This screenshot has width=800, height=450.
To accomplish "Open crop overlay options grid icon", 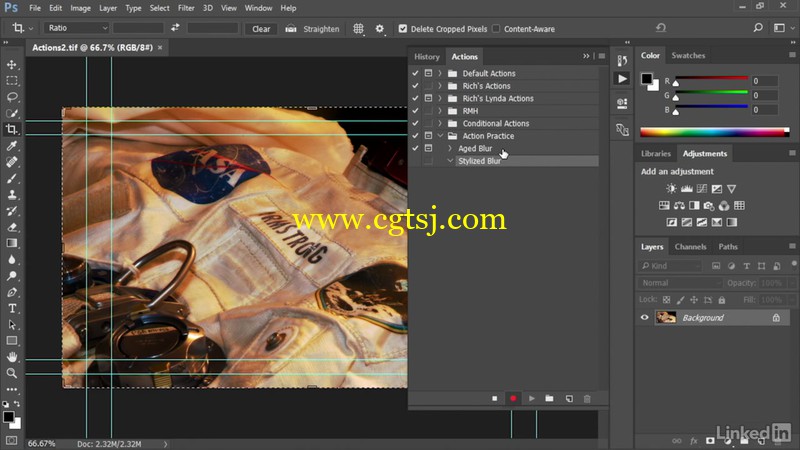I will [358, 29].
